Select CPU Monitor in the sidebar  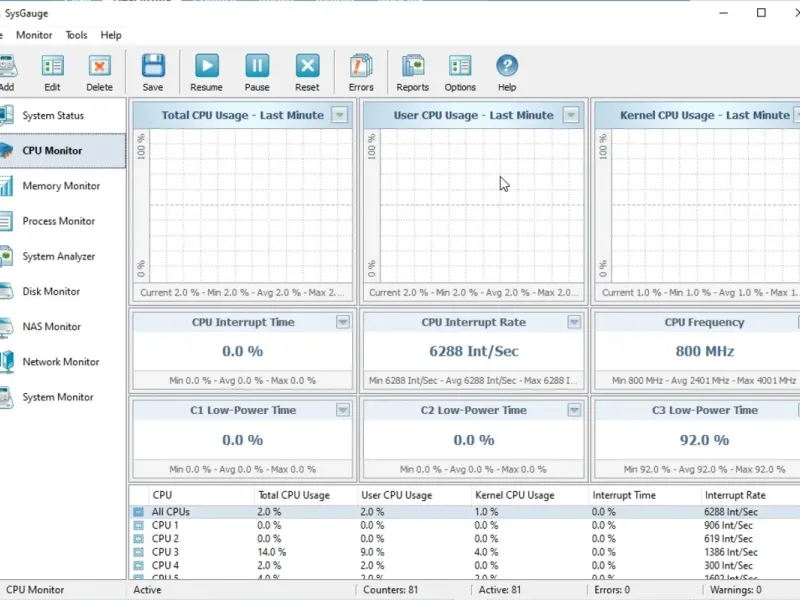click(x=52, y=151)
